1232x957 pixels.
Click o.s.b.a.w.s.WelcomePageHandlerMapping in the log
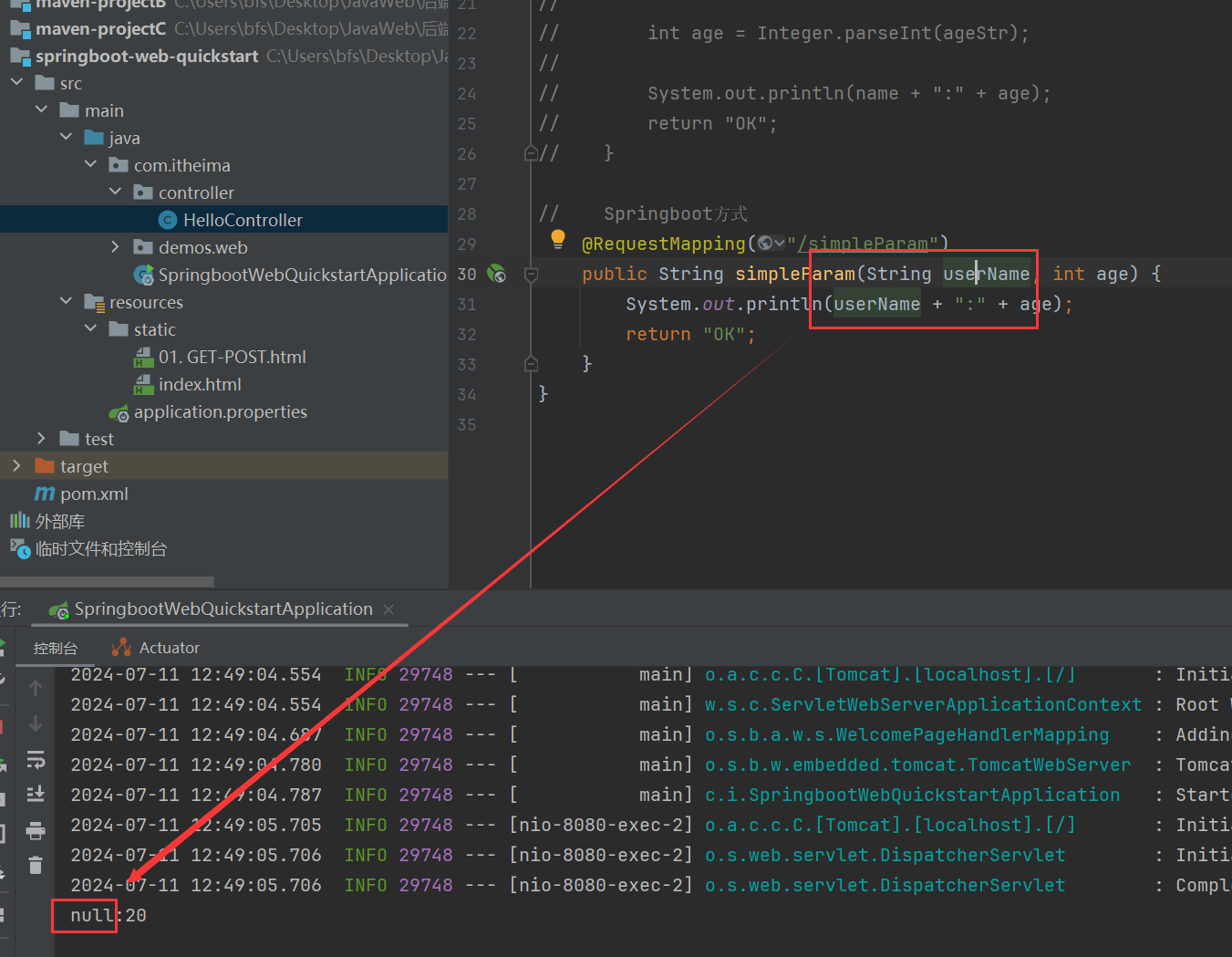click(906, 734)
